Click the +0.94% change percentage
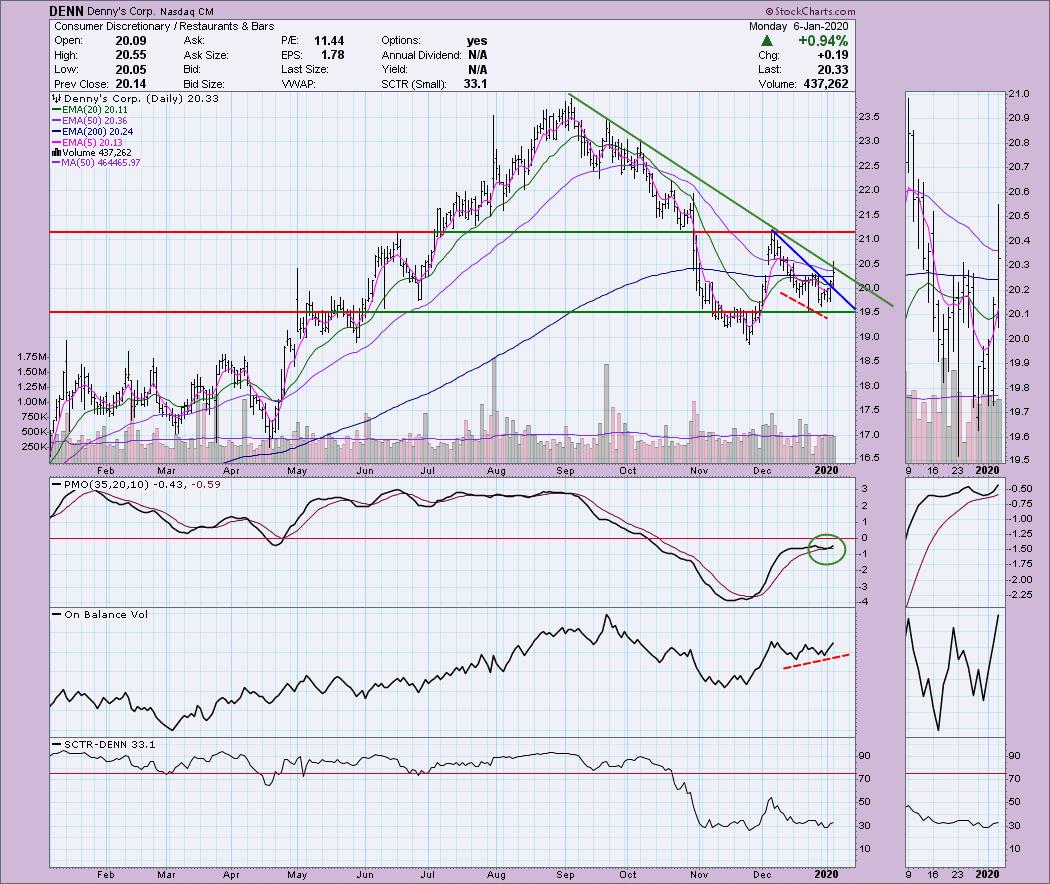 click(823, 41)
